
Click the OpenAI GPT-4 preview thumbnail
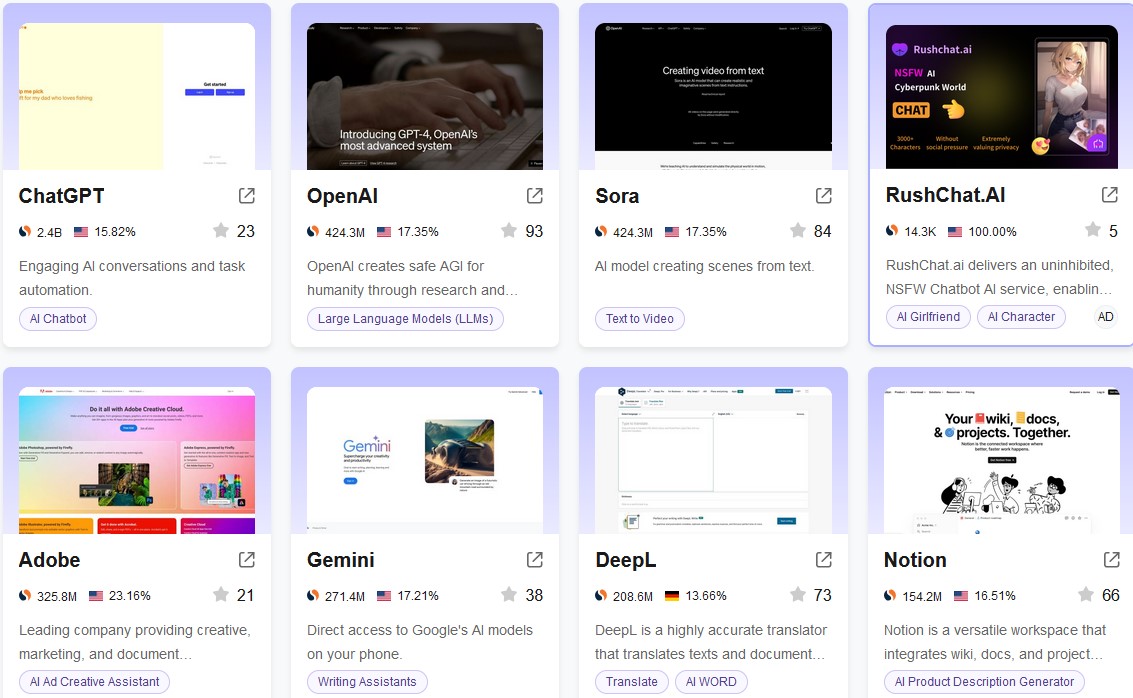pos(425,96)
